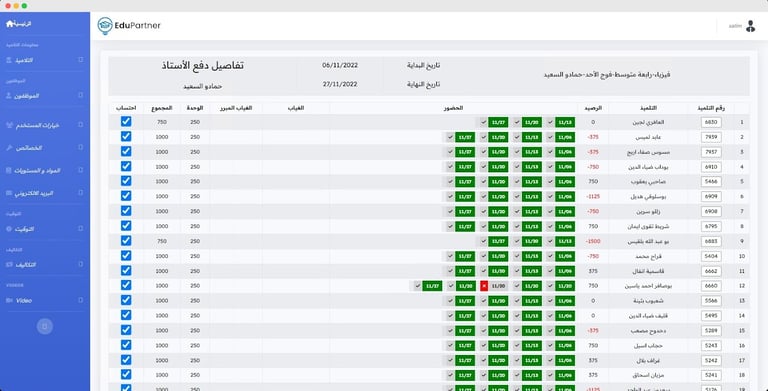Screen dimensions: 768x391
Task: Click the الموظفون employees person icon
Action: coord(8,96)
